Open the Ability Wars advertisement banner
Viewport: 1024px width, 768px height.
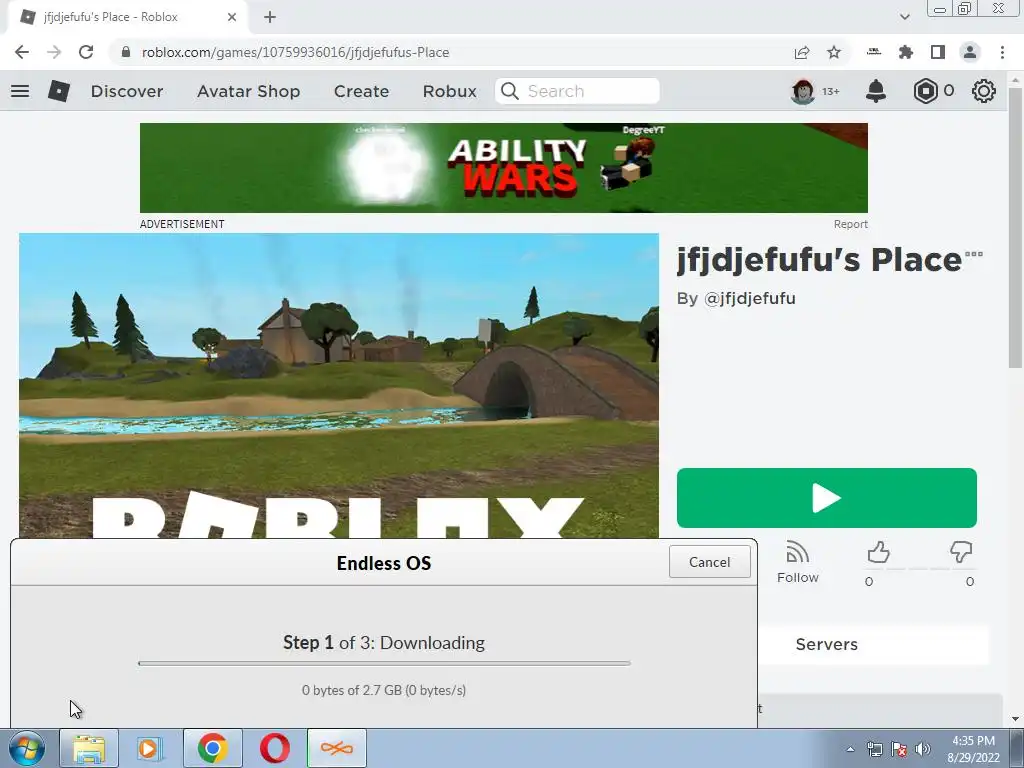pyautogui.click(x=504, y=168)
